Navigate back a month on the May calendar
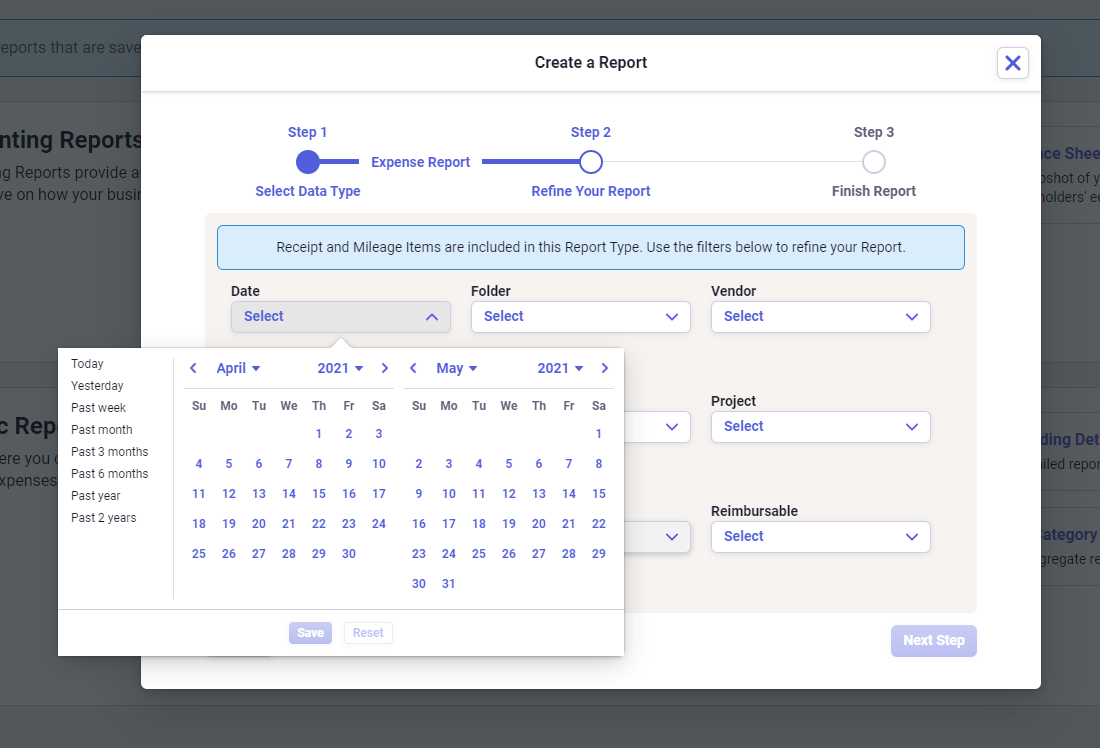 [413, 368]
